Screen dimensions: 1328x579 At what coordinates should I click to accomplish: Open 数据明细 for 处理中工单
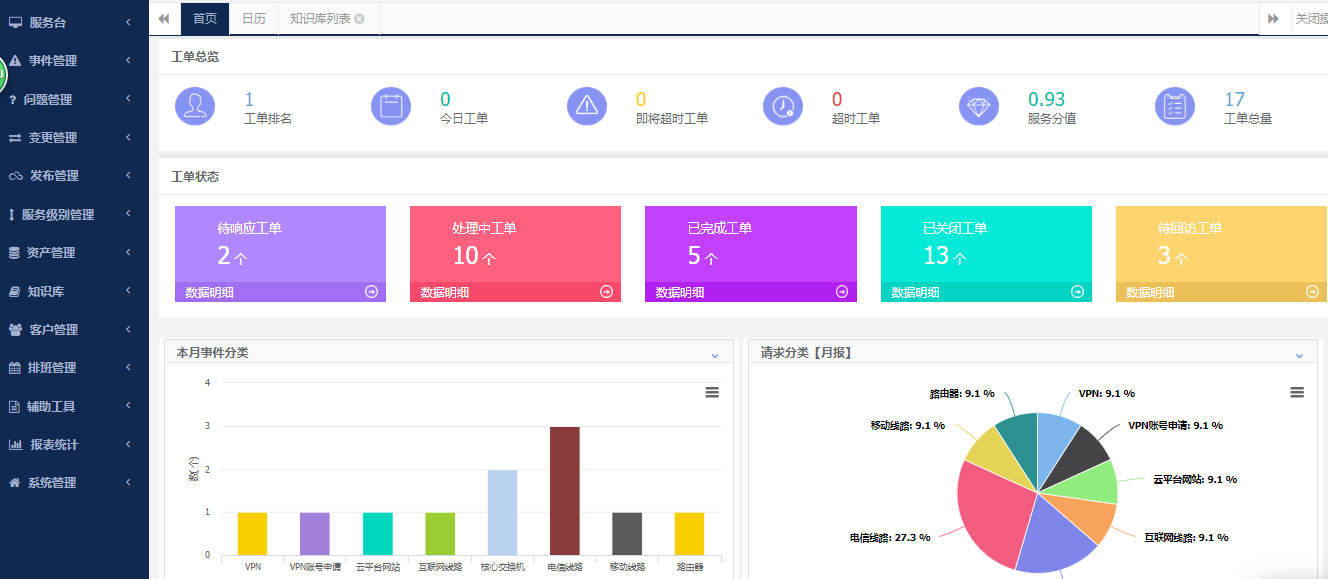click(x=445, y=293)
